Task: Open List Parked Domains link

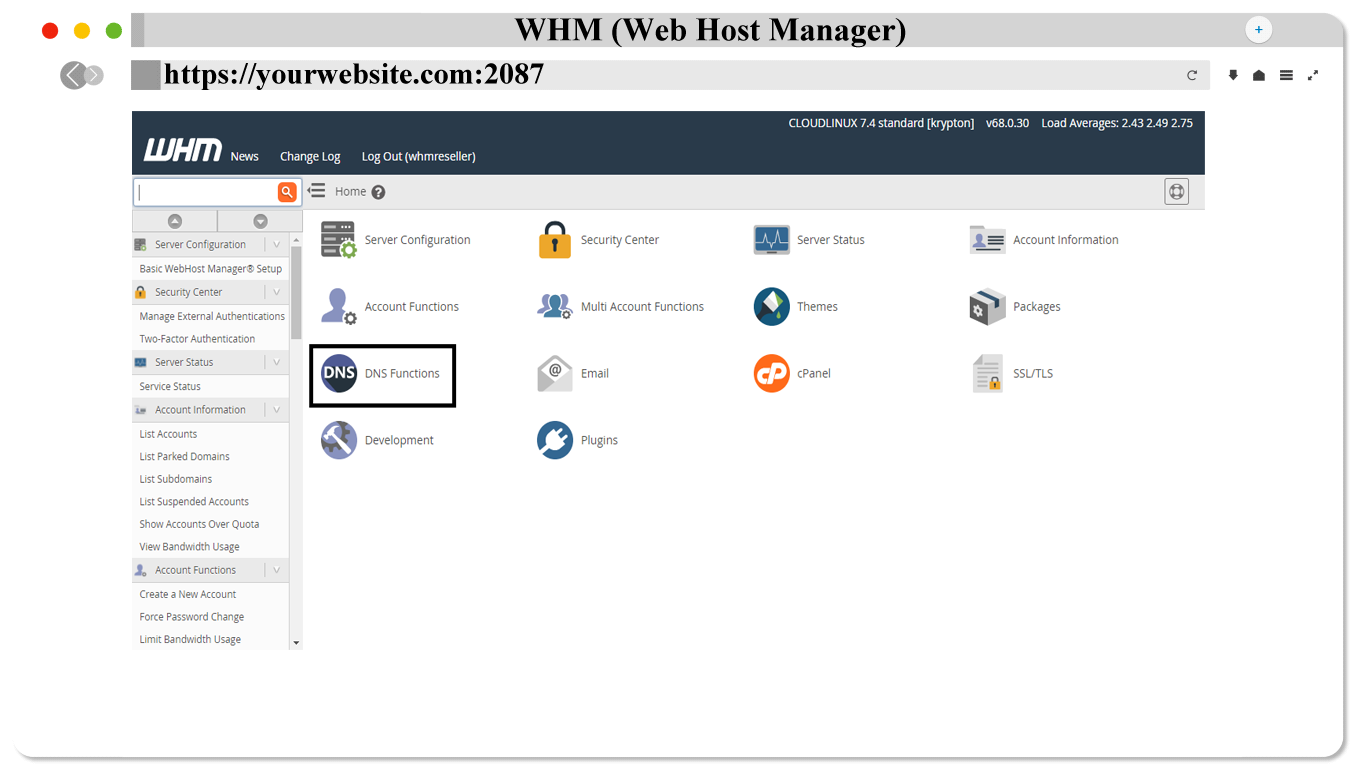Action: 184,456
